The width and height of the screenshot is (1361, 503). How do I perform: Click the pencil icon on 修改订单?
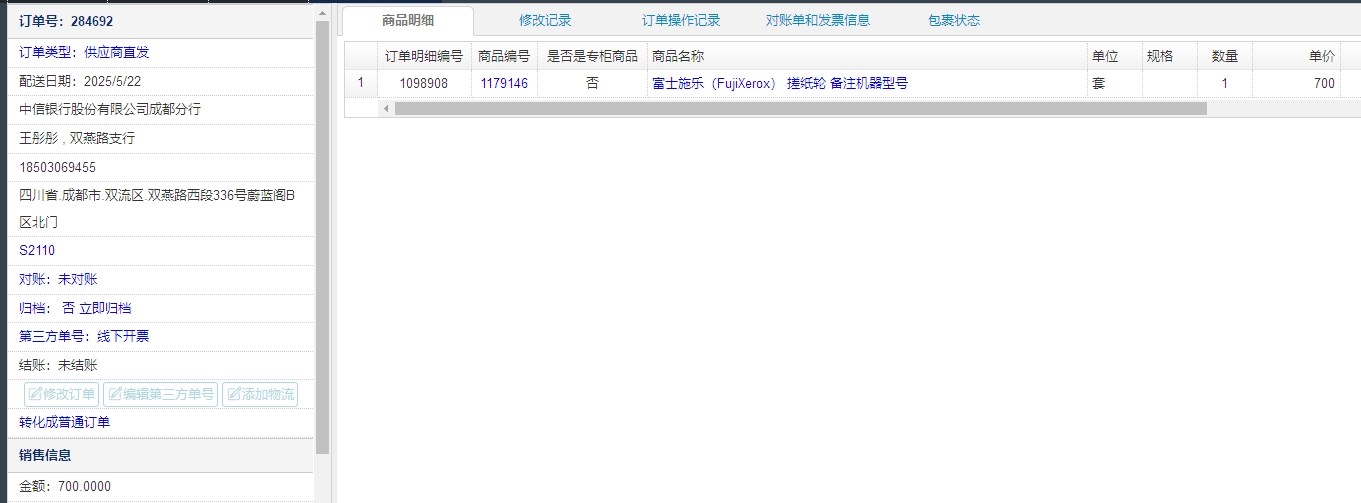35,394
